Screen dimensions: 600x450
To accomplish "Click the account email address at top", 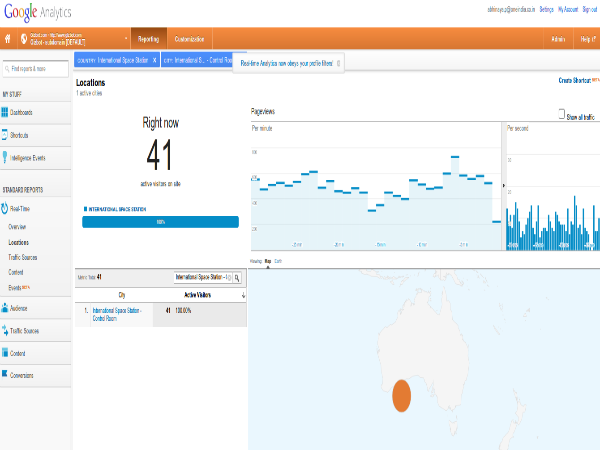I will point(511,10).
